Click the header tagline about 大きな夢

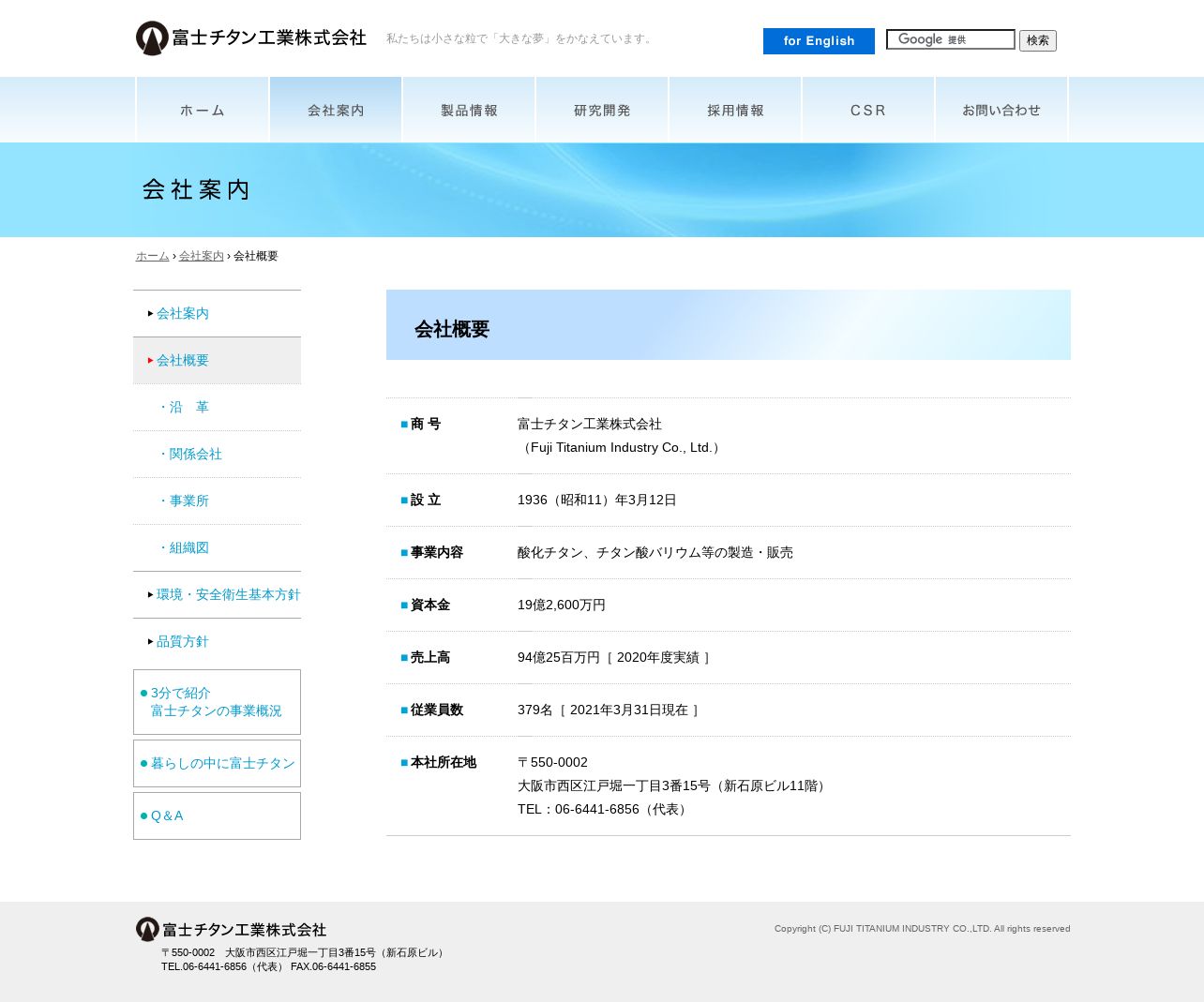[x=520, y=38]
